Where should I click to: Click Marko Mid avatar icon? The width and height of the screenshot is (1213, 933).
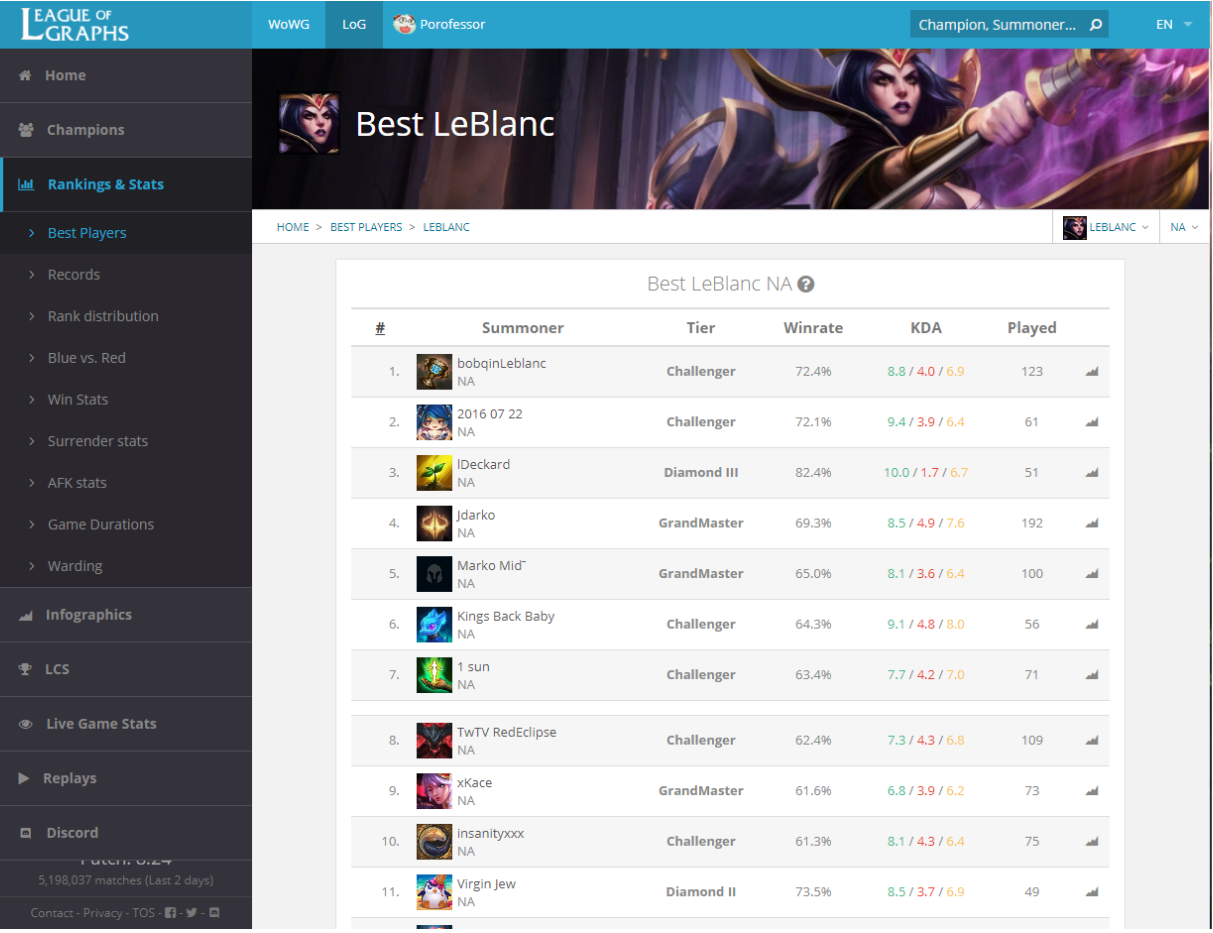tap(434, 574)
